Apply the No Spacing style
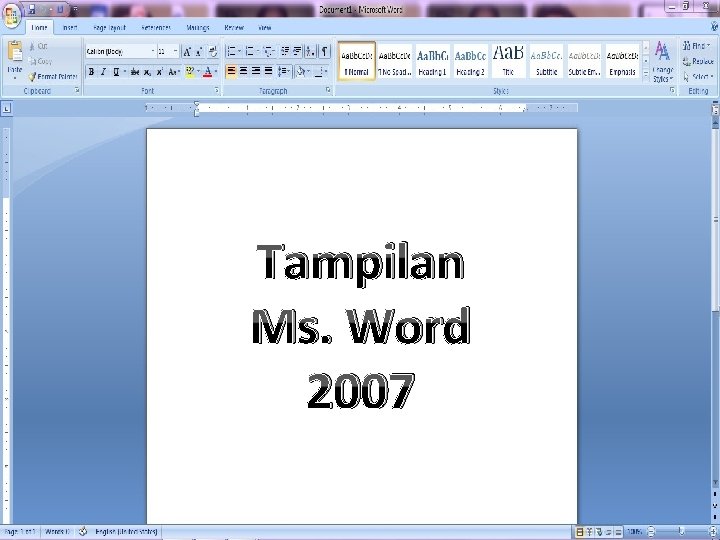Screen dimensions: 720x540 pos(394,61)
